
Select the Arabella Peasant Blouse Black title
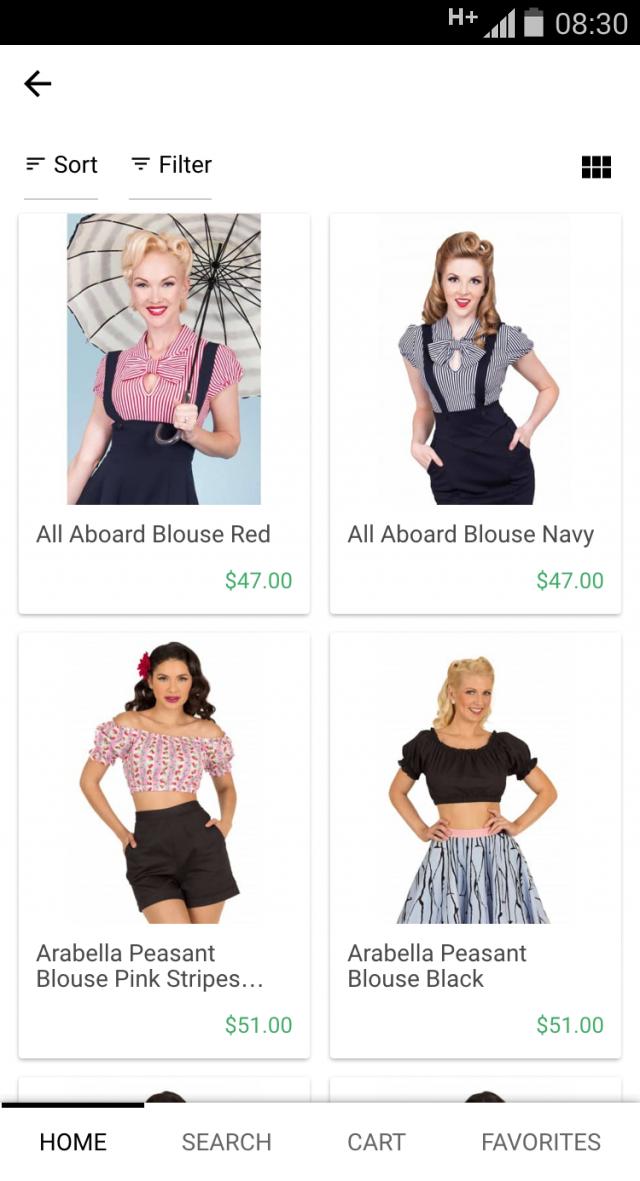[437, 966]
